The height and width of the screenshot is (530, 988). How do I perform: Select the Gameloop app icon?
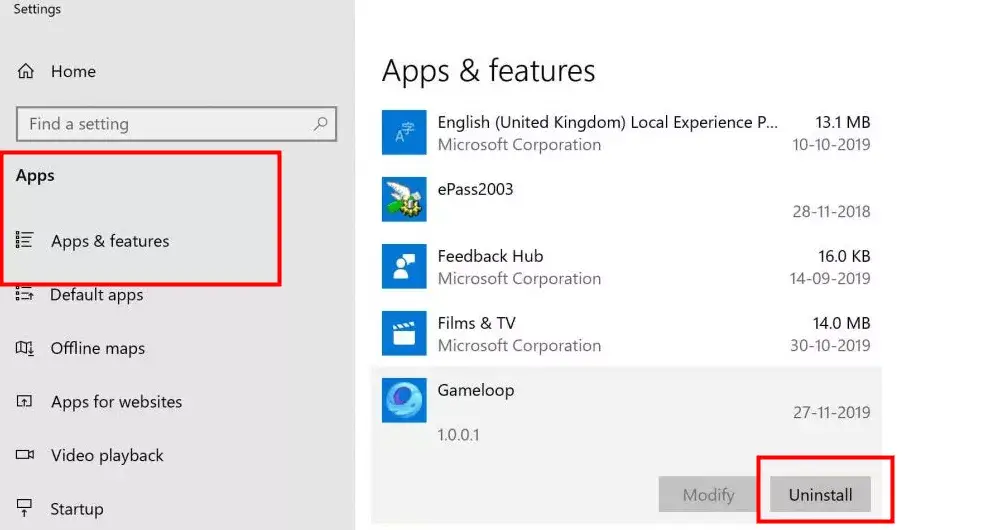pos(404,400)
